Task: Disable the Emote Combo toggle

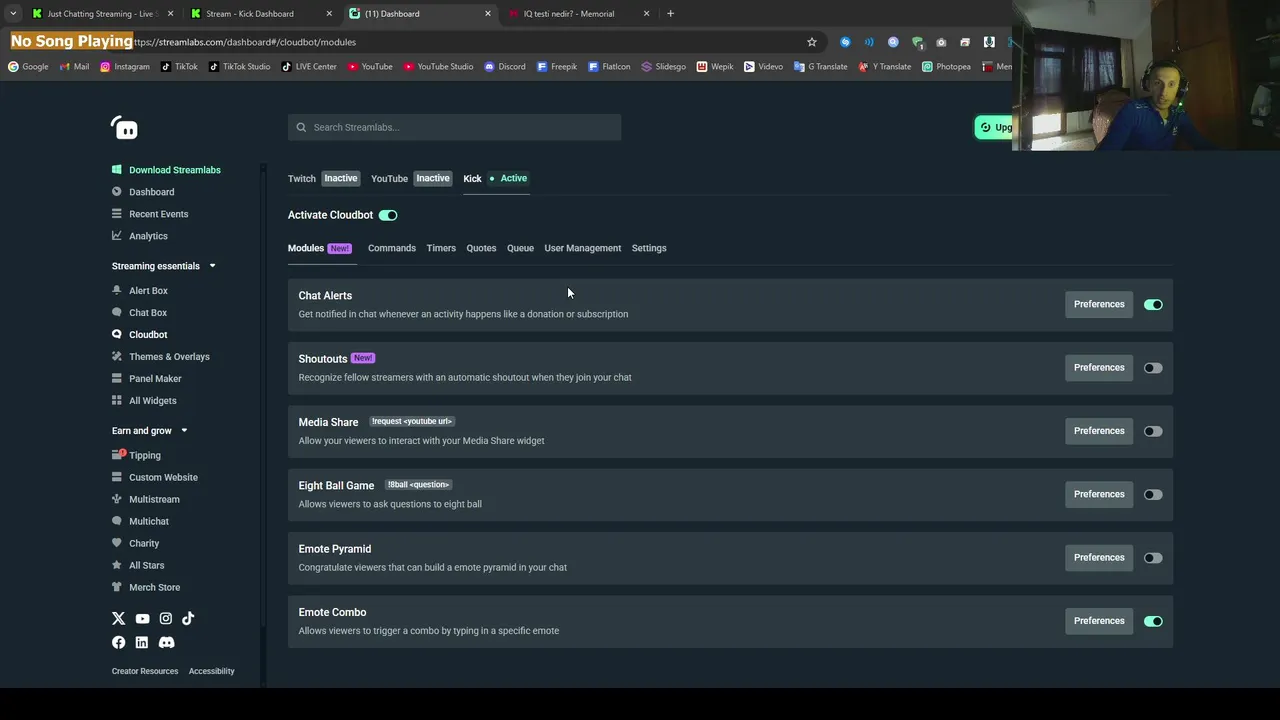Action: pos(1153,621)
